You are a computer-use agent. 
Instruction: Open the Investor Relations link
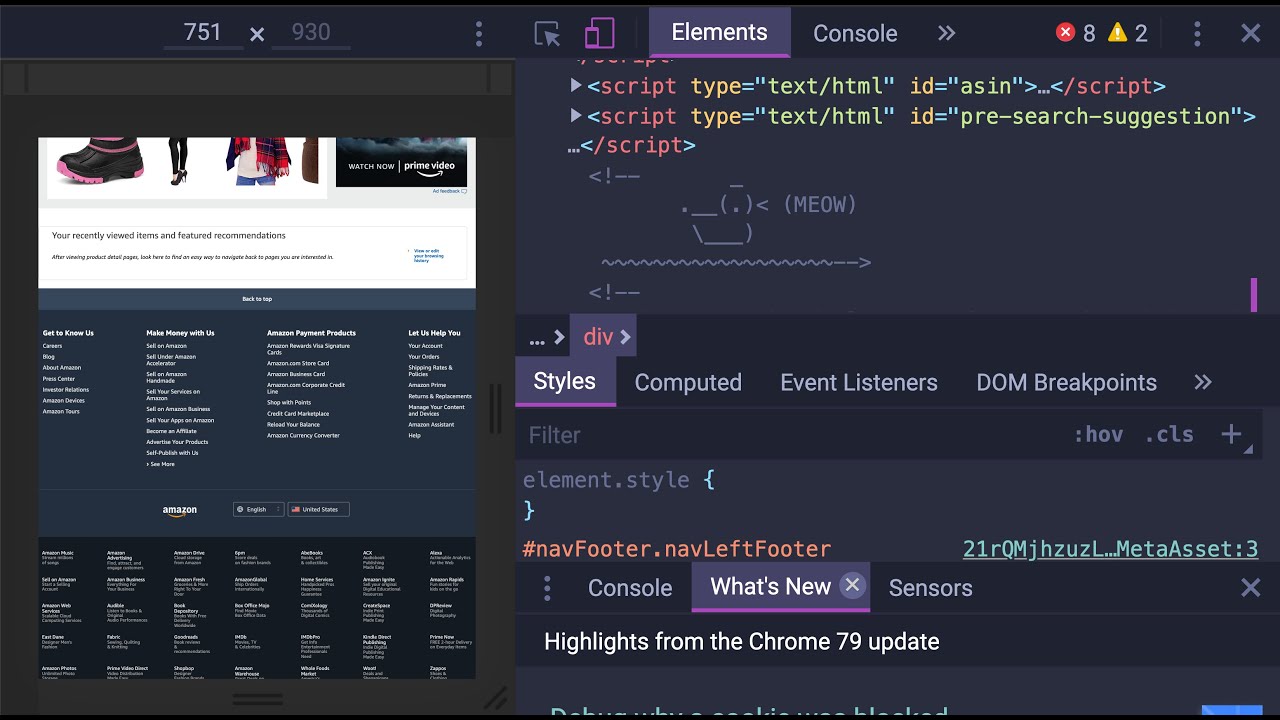[x=65, y=390]
